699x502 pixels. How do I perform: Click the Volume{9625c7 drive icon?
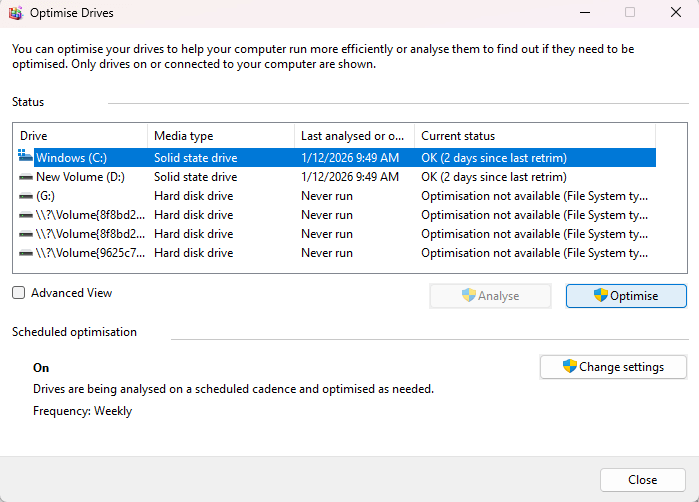tap(25, 253)
